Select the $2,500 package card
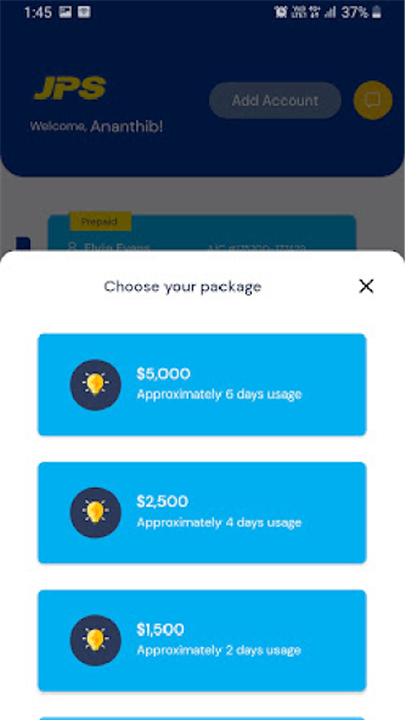 pos(202,512)
